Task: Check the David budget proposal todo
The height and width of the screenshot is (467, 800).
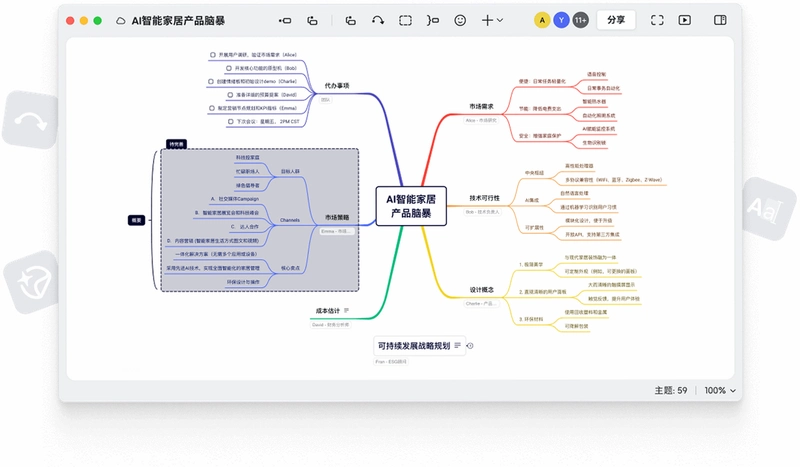Action: tap(230, 95)
